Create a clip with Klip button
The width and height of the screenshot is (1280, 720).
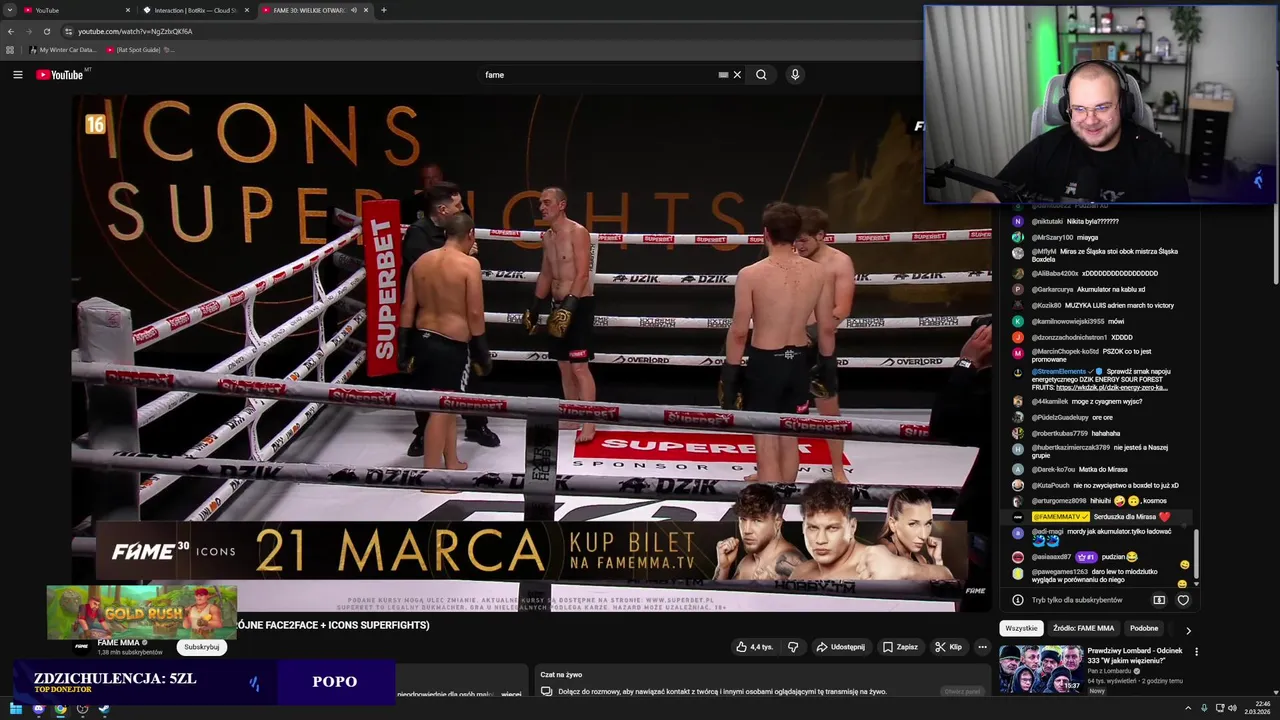tap(948, 647)
